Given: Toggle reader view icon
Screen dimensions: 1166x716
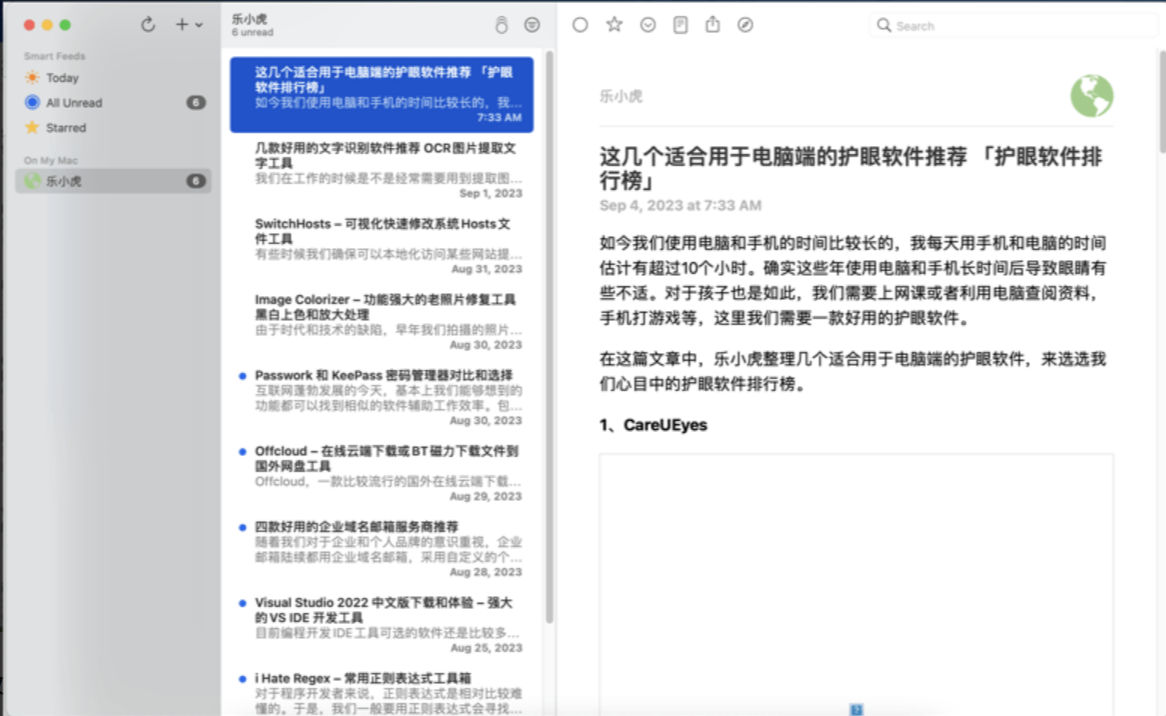Looking at the screenshot, I should click(x=680, y=25).
